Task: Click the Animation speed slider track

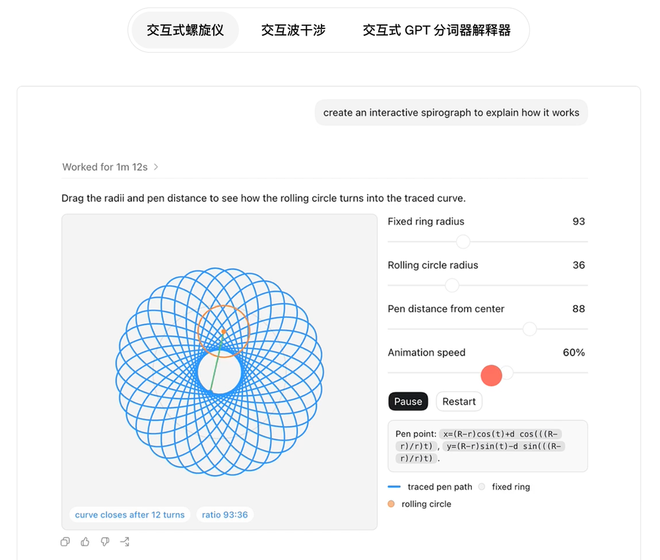Action: pos(487,373)
